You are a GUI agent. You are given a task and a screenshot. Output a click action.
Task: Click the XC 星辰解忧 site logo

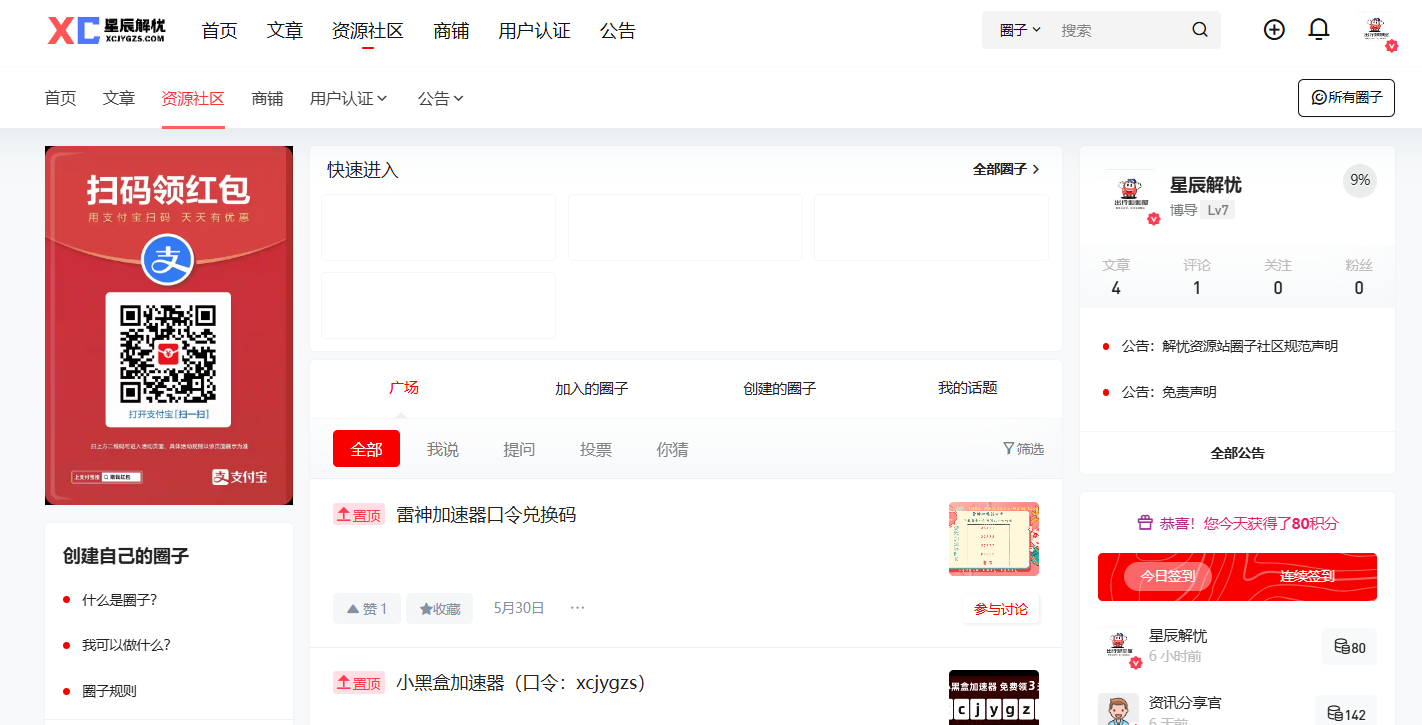[105, 30]
